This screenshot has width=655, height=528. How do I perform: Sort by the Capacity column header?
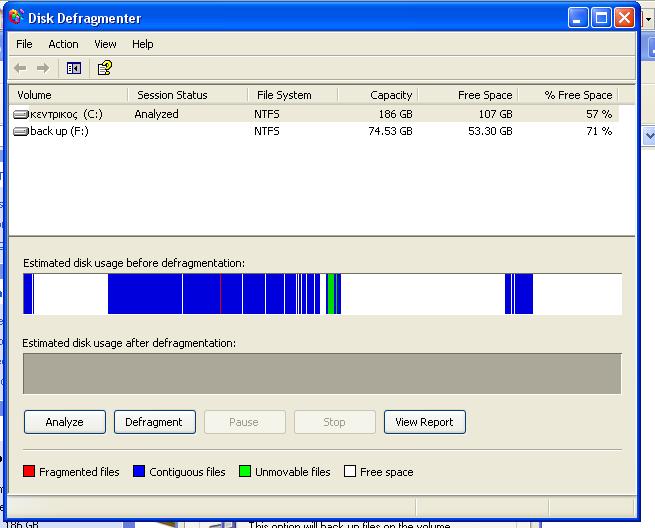(378, 95)
